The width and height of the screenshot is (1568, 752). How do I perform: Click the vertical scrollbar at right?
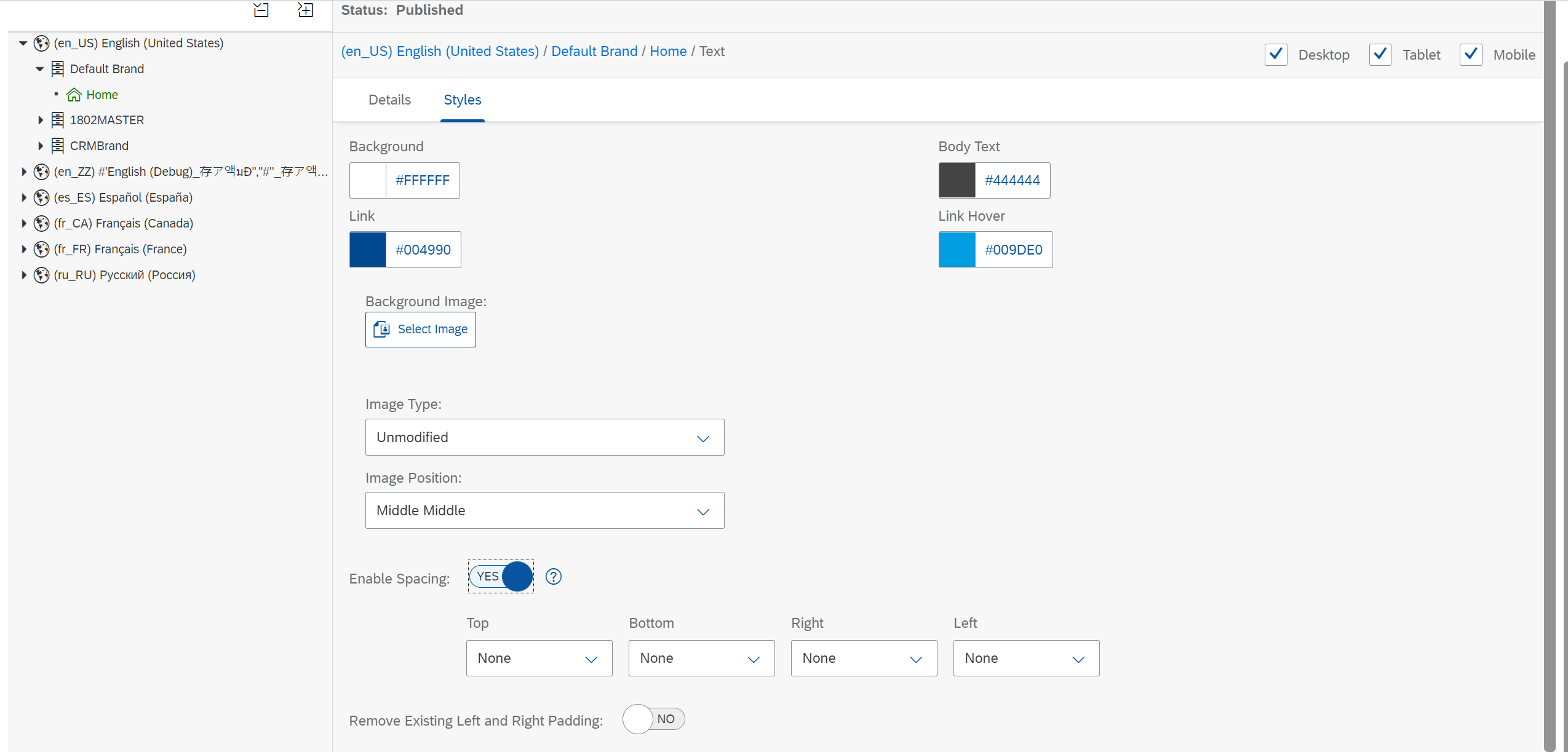(x=1551, y=376)
